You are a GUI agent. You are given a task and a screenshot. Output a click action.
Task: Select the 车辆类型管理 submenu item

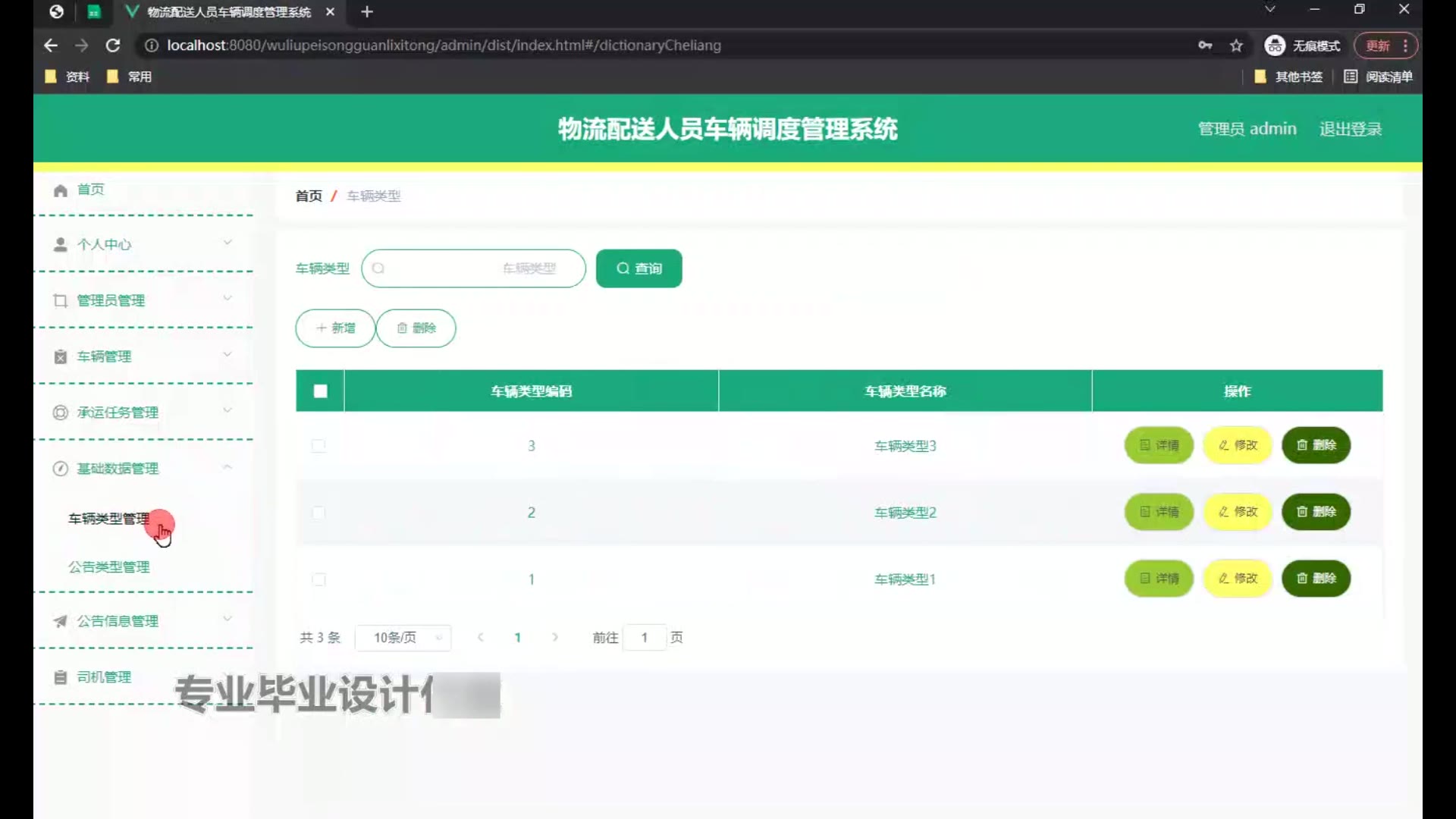(x=108, y=519)
